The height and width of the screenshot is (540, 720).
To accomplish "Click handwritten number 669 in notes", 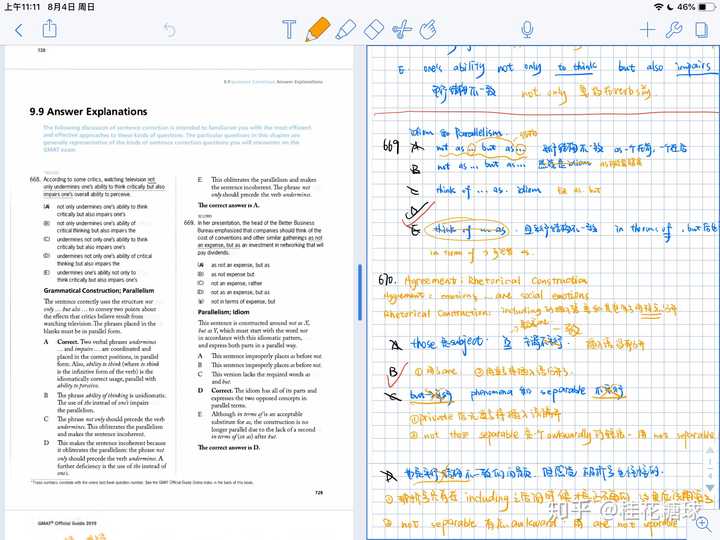I will coord(391,147).
